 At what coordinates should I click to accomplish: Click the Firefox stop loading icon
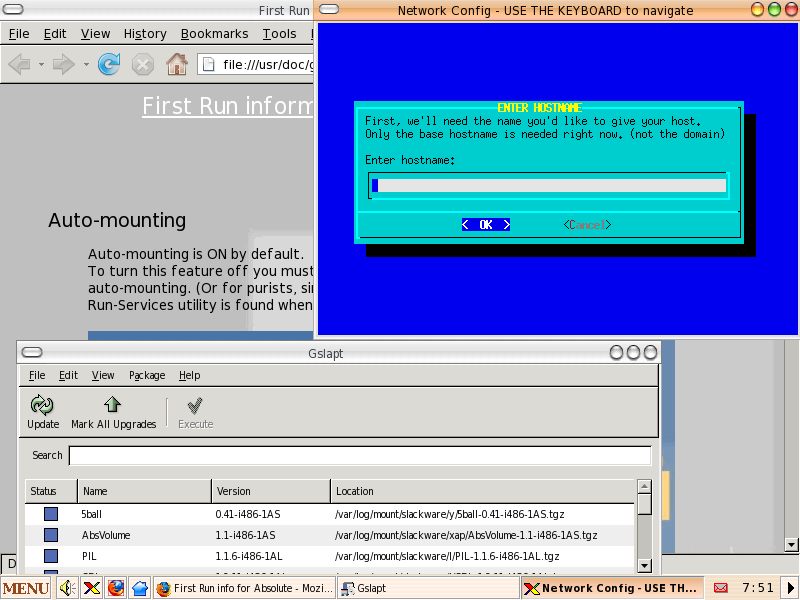coord(142,65)
